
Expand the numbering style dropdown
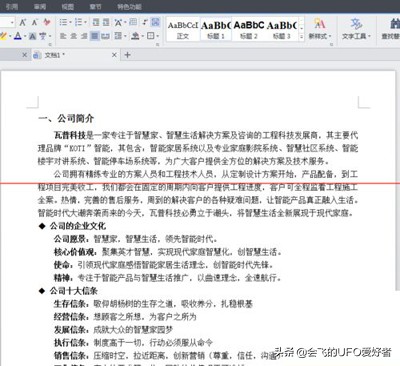(x=86, y=23)
